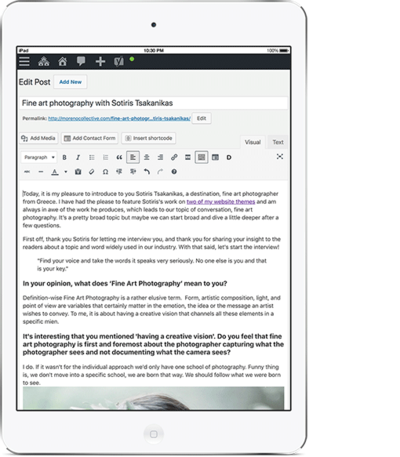This screenshot has width=400, height=457.
Task: Click the home icon in admin bar
Action: click(62, 62)
